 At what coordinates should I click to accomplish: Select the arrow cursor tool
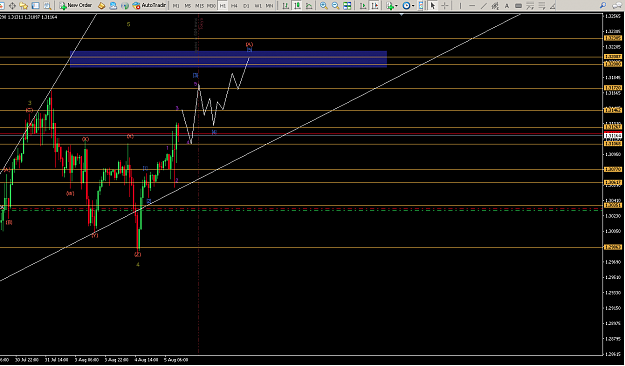click(x=432, y=6)
